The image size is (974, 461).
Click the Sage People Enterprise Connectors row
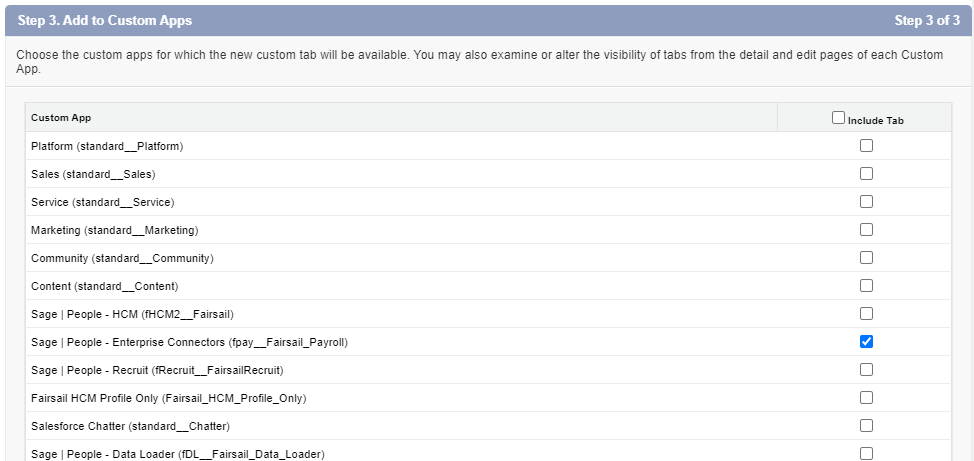tap(189, 342)
